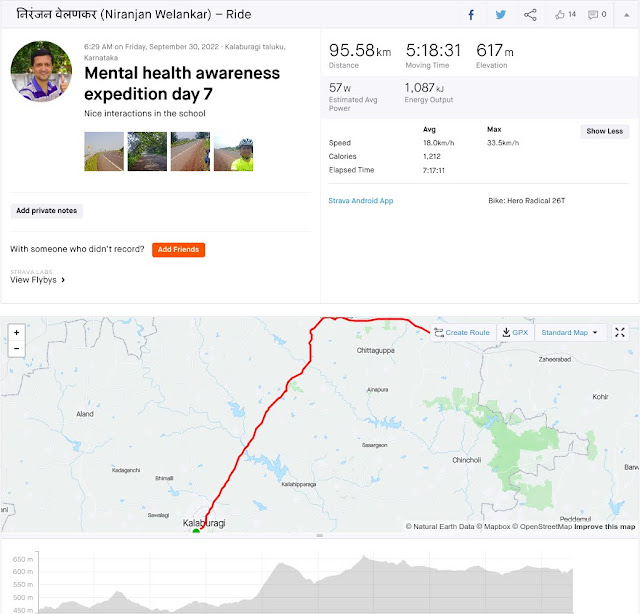The height and width of the screenshot is (614, 640).
Task: Collapse the activity header with the up arrow
Action: coord(627,15)
